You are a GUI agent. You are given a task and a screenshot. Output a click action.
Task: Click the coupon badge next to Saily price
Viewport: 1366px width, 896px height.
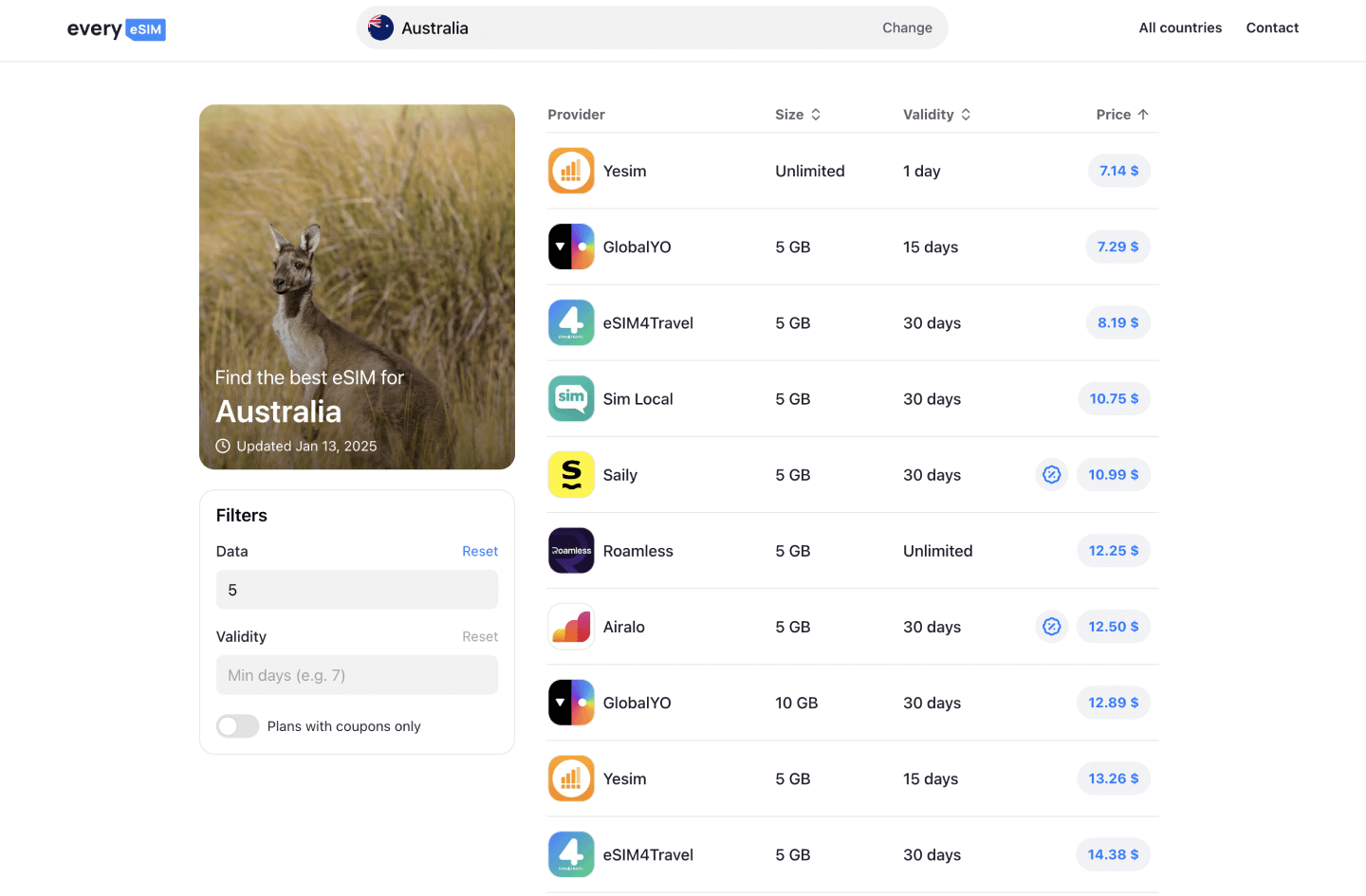coord(1052,474)
